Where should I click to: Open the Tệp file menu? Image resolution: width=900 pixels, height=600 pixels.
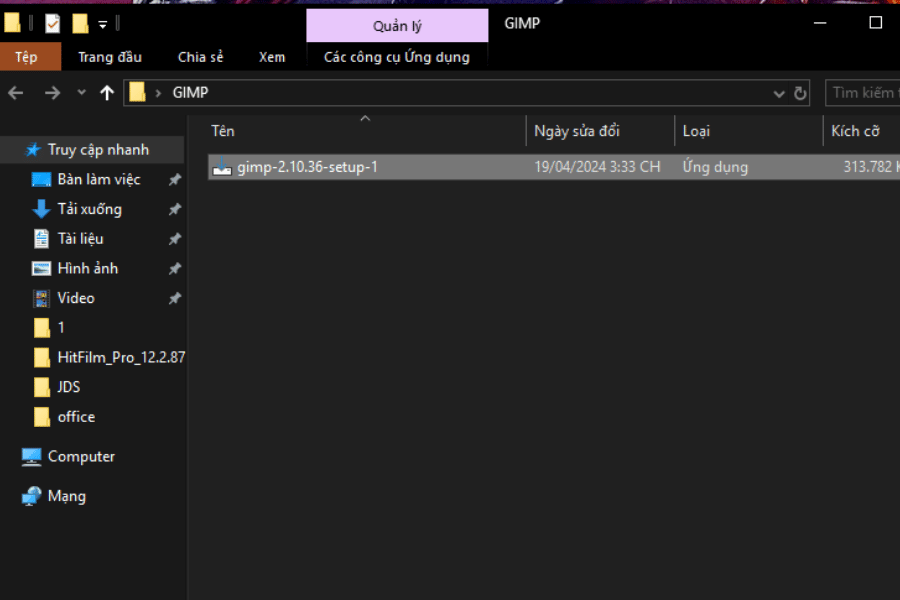pyautogui.click(x=26, y=57)
